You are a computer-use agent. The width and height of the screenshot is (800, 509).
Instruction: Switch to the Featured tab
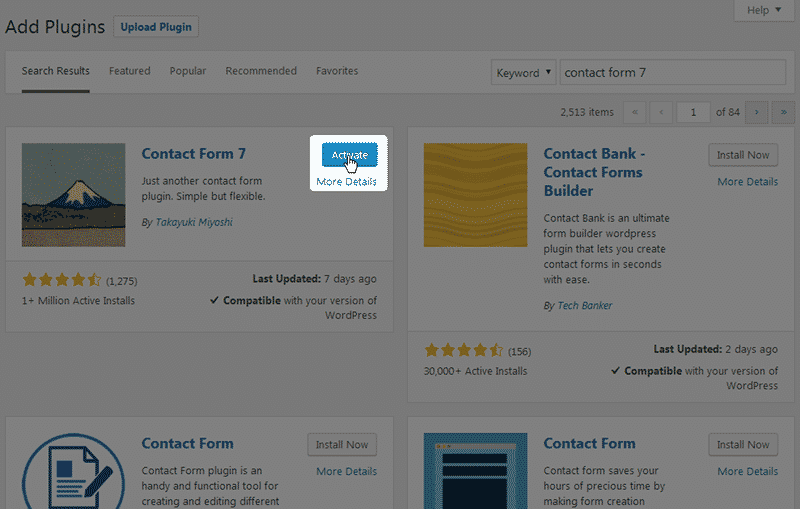pos(130,71)
